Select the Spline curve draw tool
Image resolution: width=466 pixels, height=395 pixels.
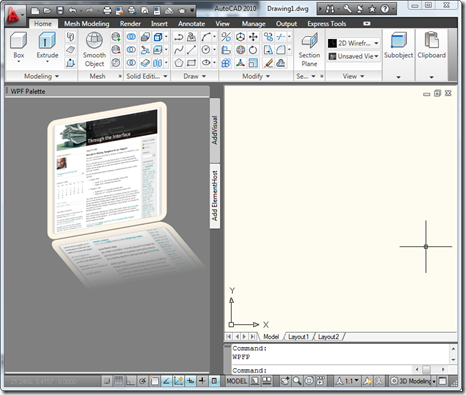click(179, 50)
